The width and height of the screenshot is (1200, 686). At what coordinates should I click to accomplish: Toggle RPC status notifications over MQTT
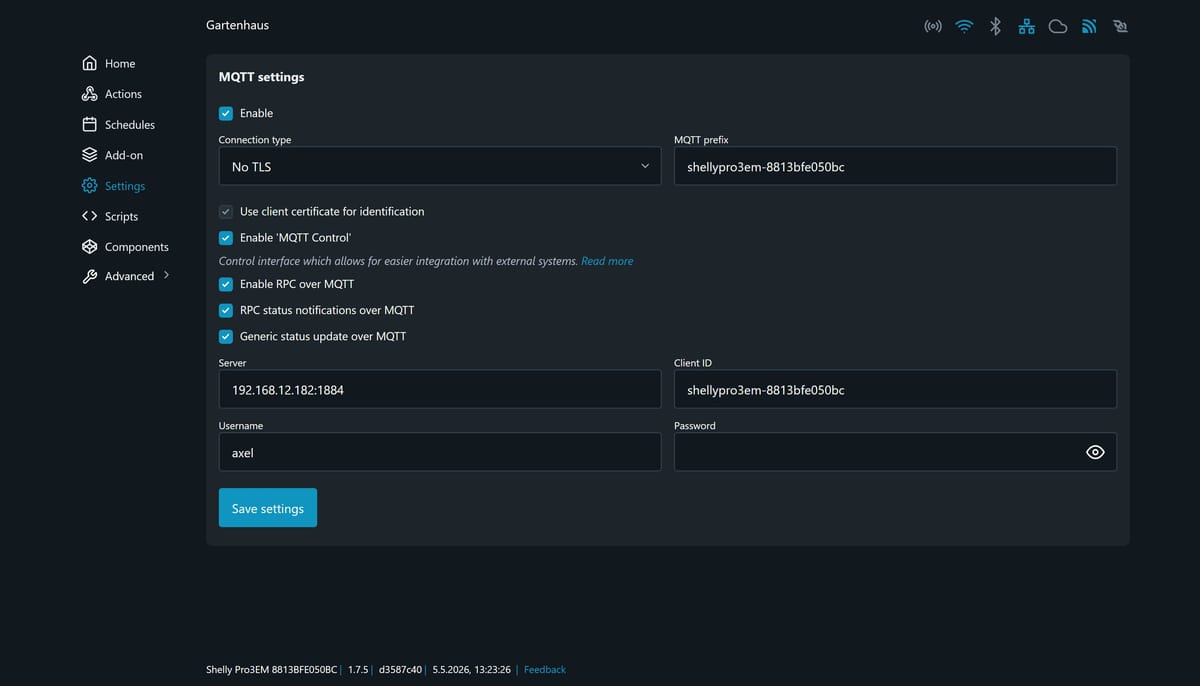click(x=226, y=310)
